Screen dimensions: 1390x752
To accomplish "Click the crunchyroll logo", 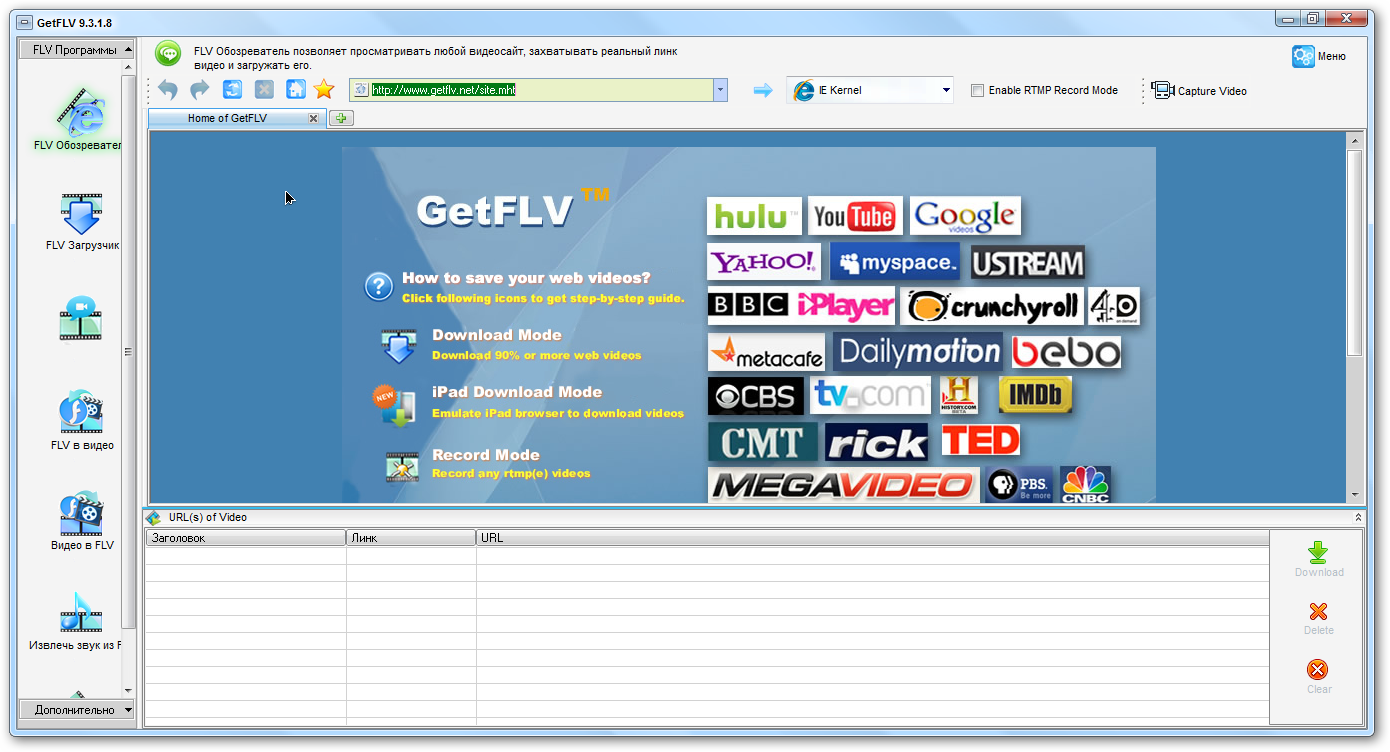I will pos(992,306).
